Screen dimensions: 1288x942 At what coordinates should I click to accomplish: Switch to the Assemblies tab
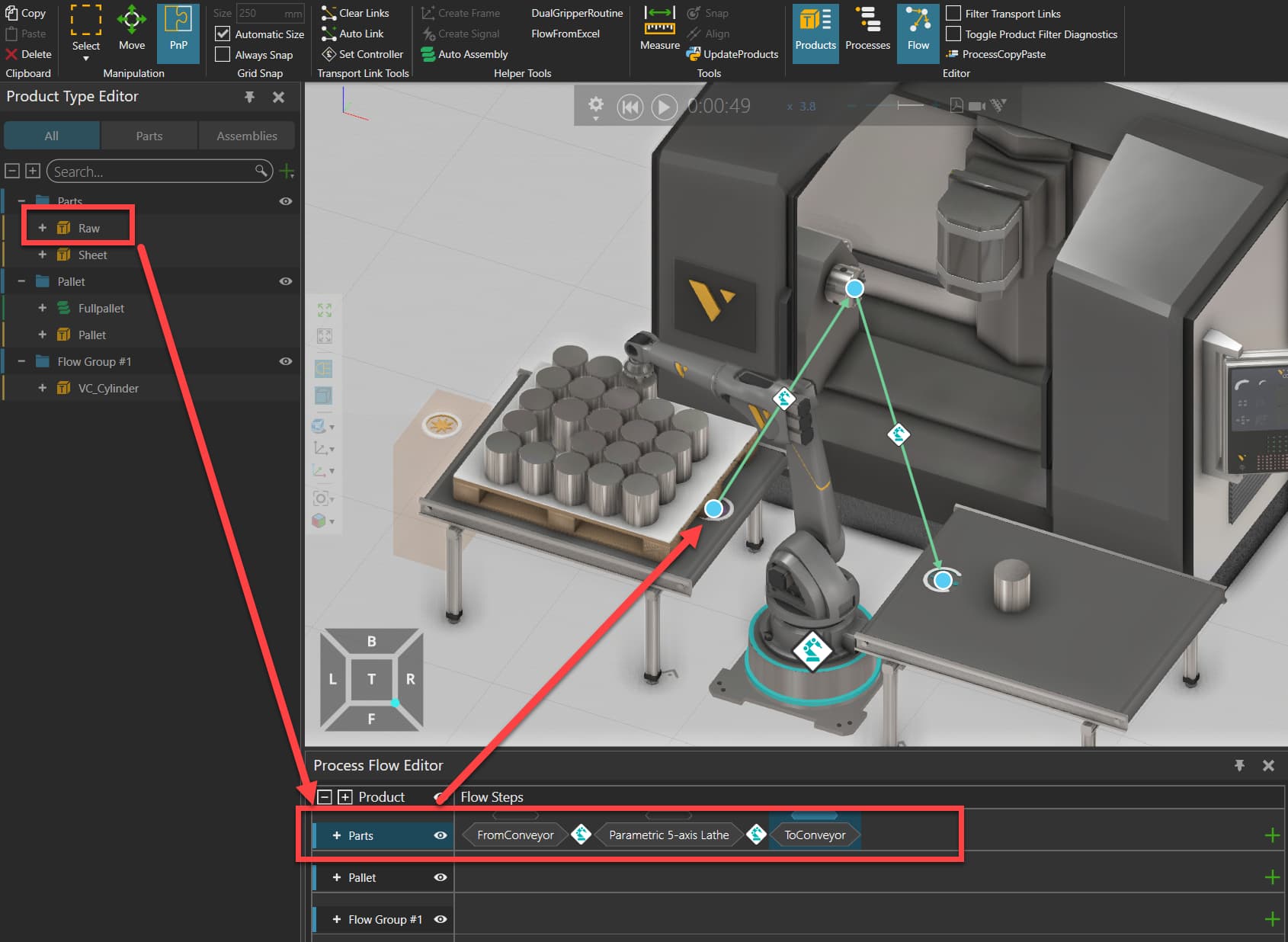247,136
